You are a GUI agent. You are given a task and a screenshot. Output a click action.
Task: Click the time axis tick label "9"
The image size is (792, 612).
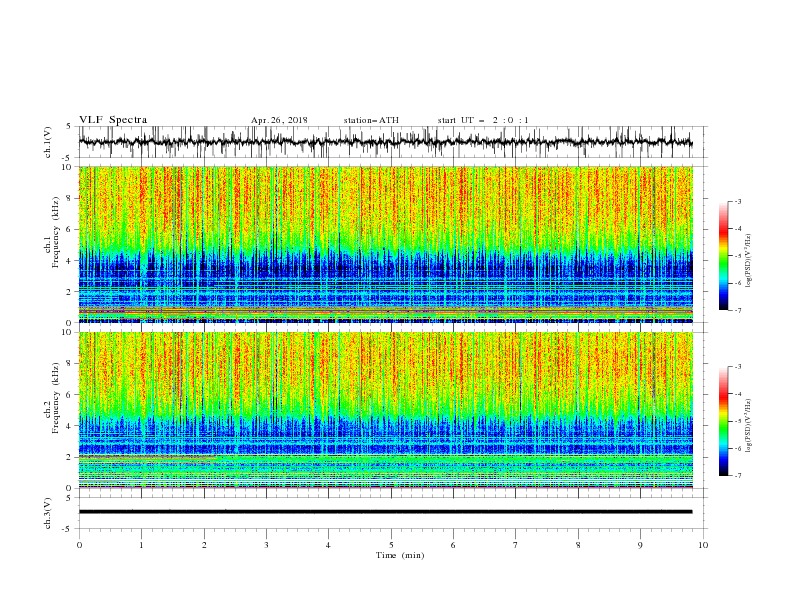(640, 545)
